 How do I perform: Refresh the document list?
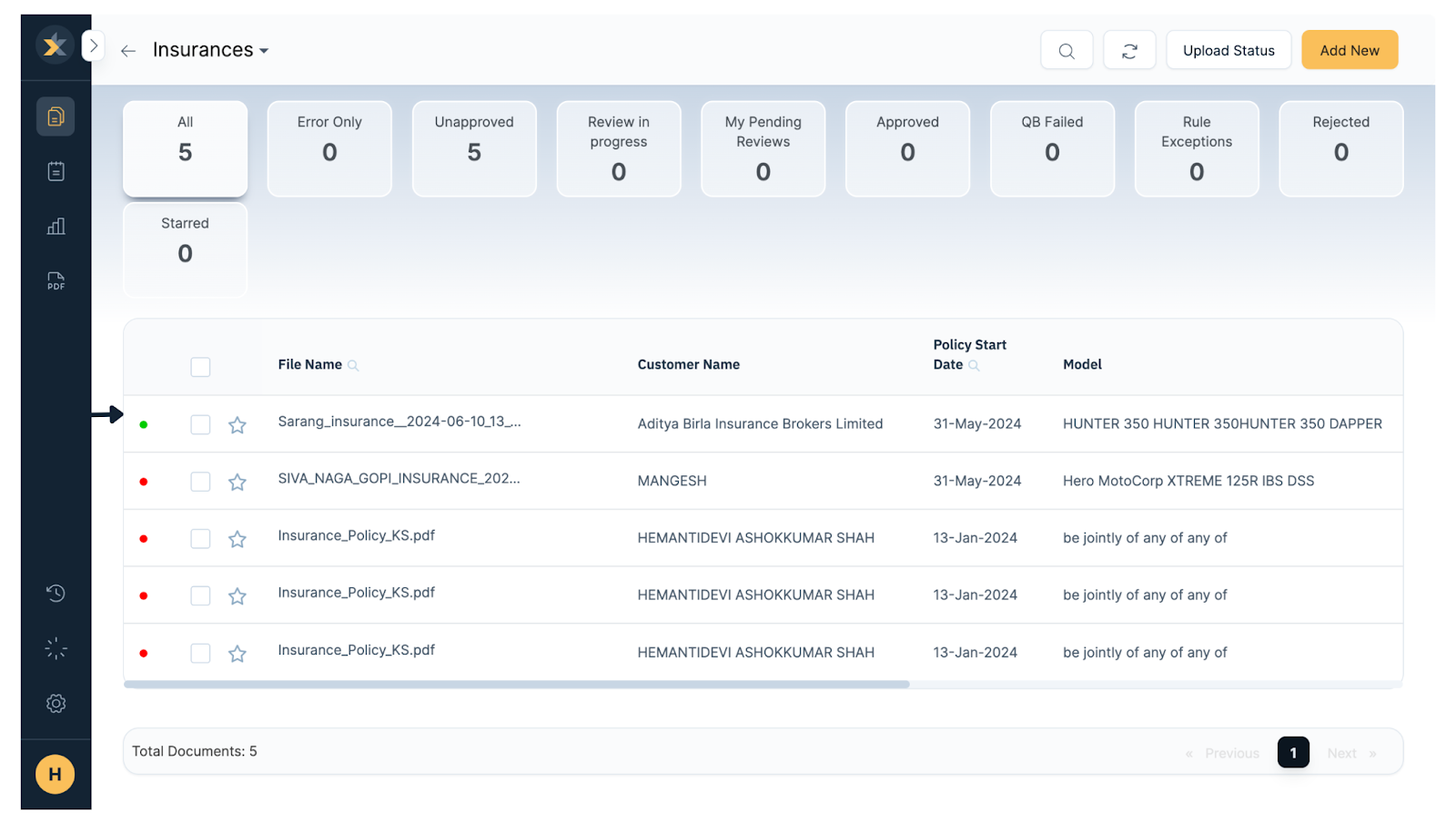coord(1129,50)
